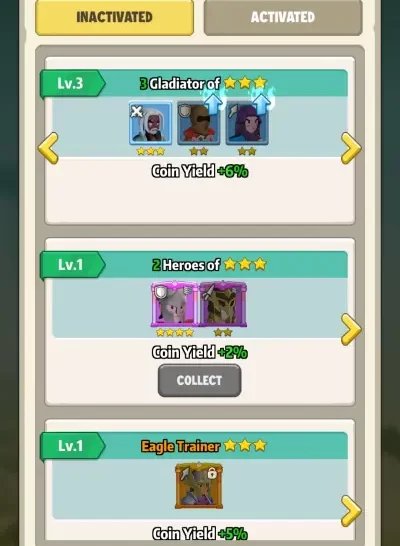Go back with left arrow on Gladiator card
Image resolution: width=400 pixels, height=546 pixels.
pyautogui.click(x=48, y=148)
